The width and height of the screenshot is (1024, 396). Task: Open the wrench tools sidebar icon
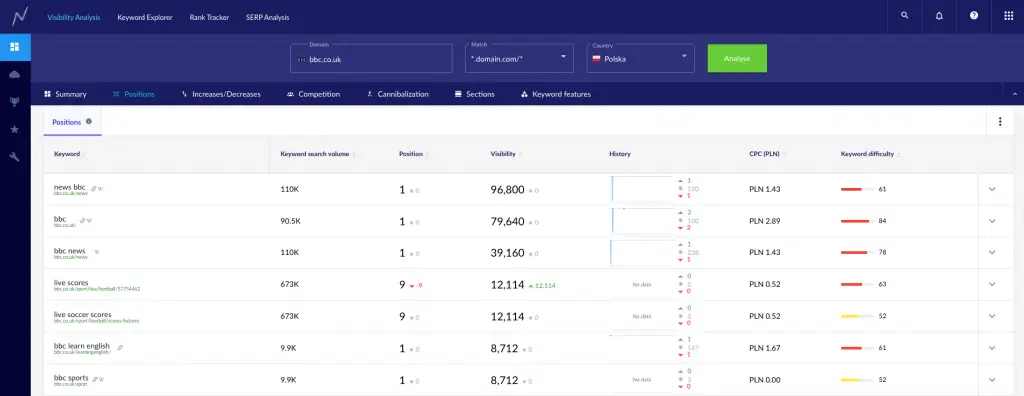[x=15, y=157]
